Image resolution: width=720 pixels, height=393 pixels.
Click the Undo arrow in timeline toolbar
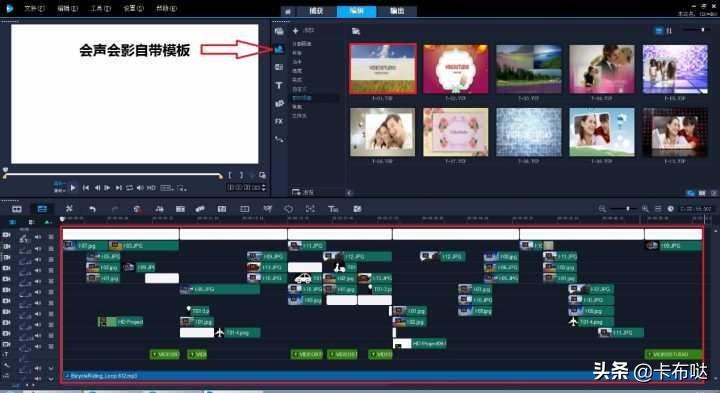pos(92,209)
